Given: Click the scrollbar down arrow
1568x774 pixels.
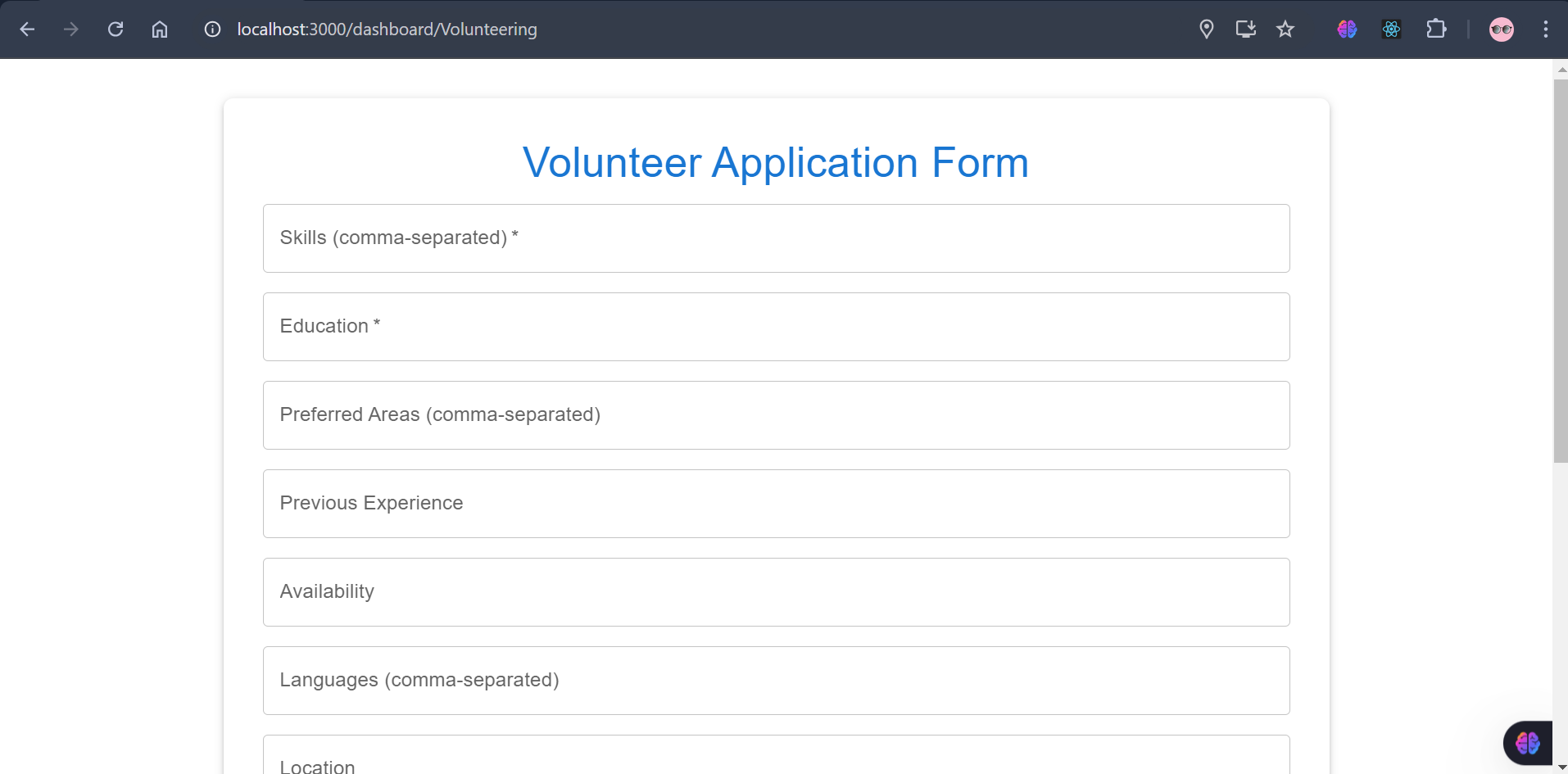Looking at the screenshot, I should pyautogui.click(x=1561, y=767).
